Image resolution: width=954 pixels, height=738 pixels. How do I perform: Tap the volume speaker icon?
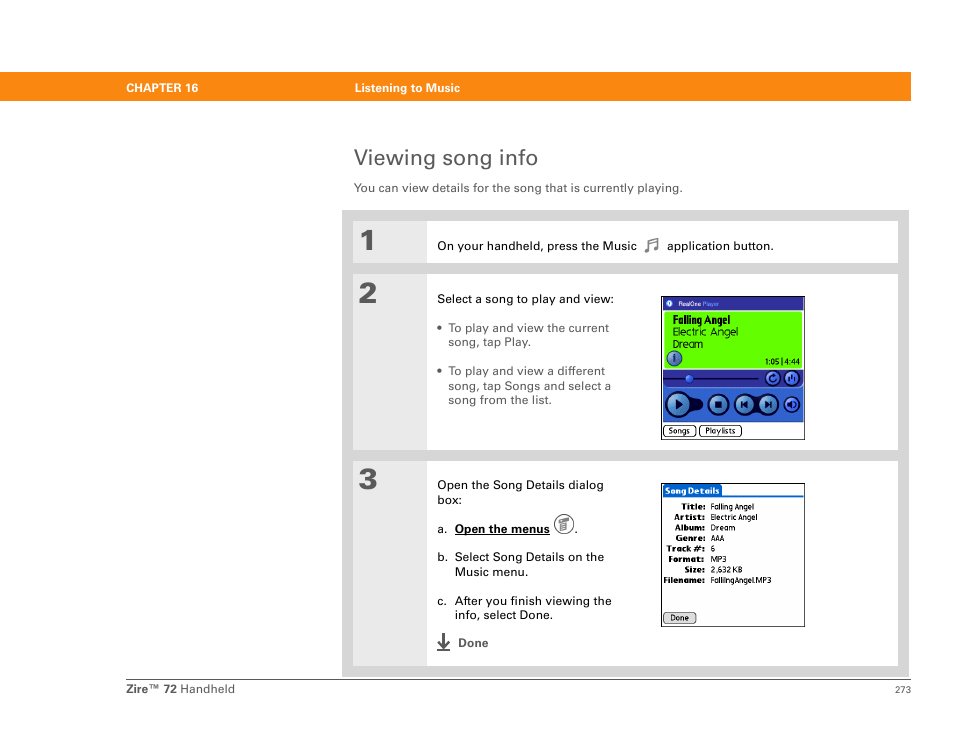pos(792,405)
